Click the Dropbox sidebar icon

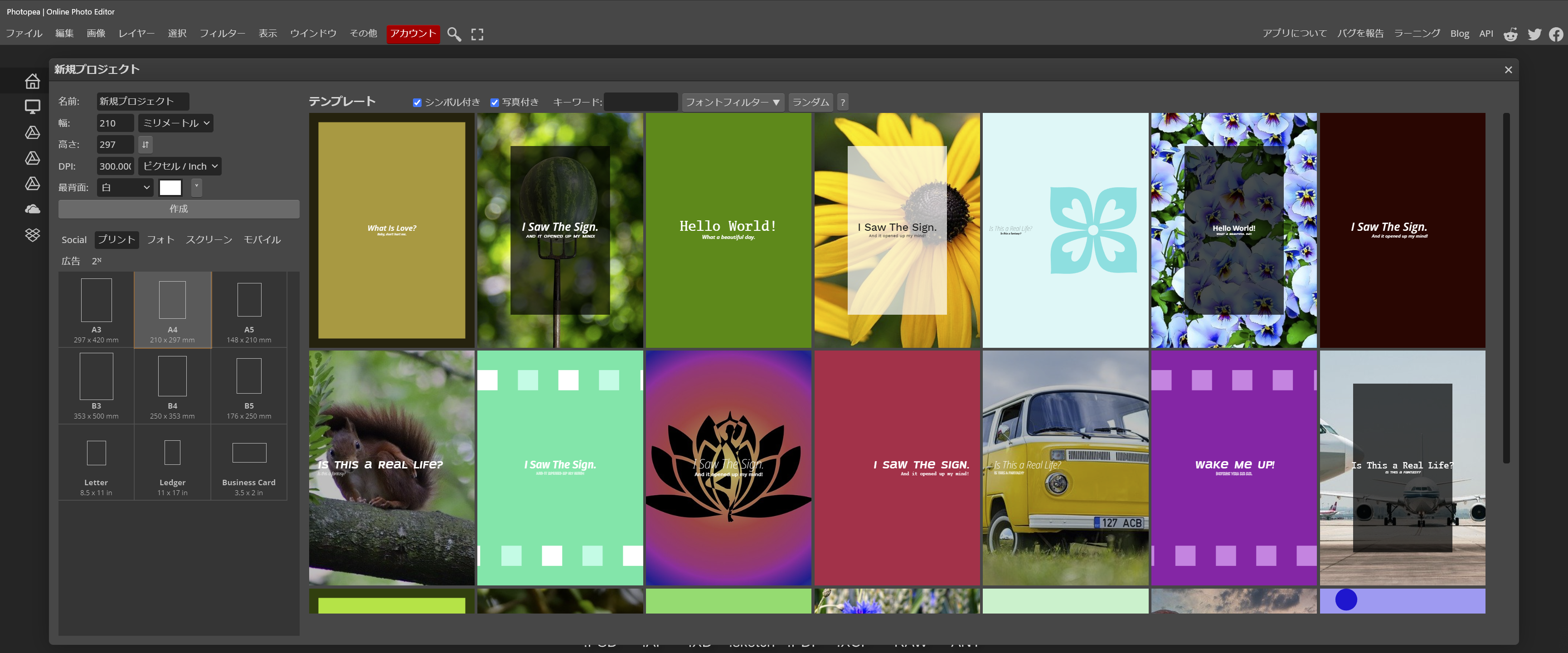coord(32,234)
